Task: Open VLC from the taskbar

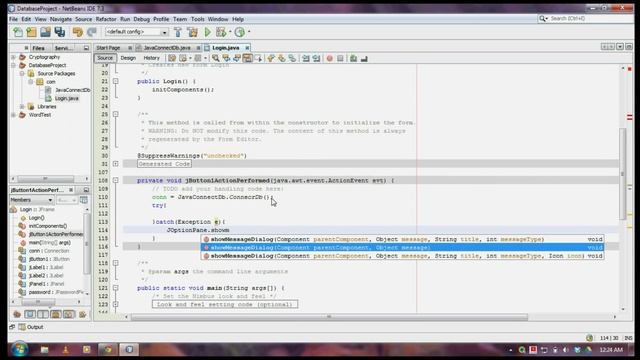Action: tap(65, 349)
